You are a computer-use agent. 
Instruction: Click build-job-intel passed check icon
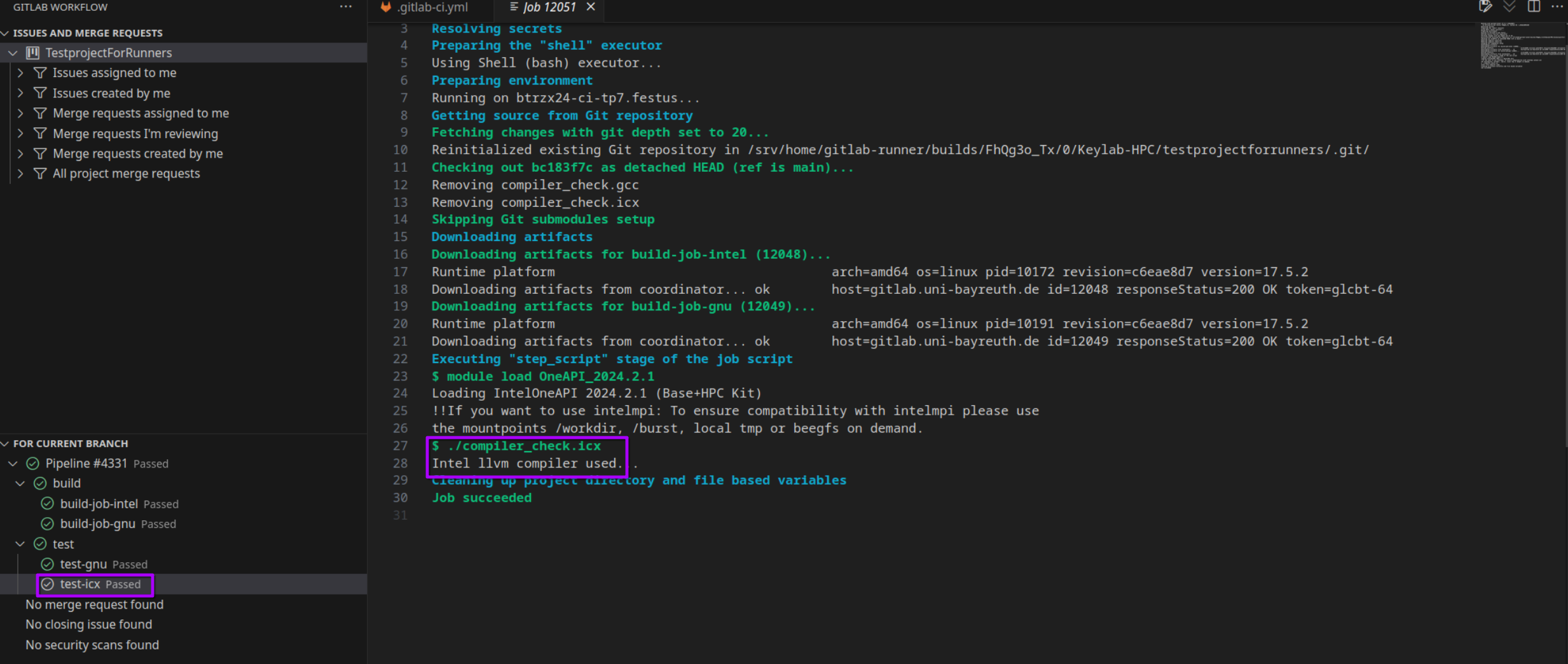47,504
